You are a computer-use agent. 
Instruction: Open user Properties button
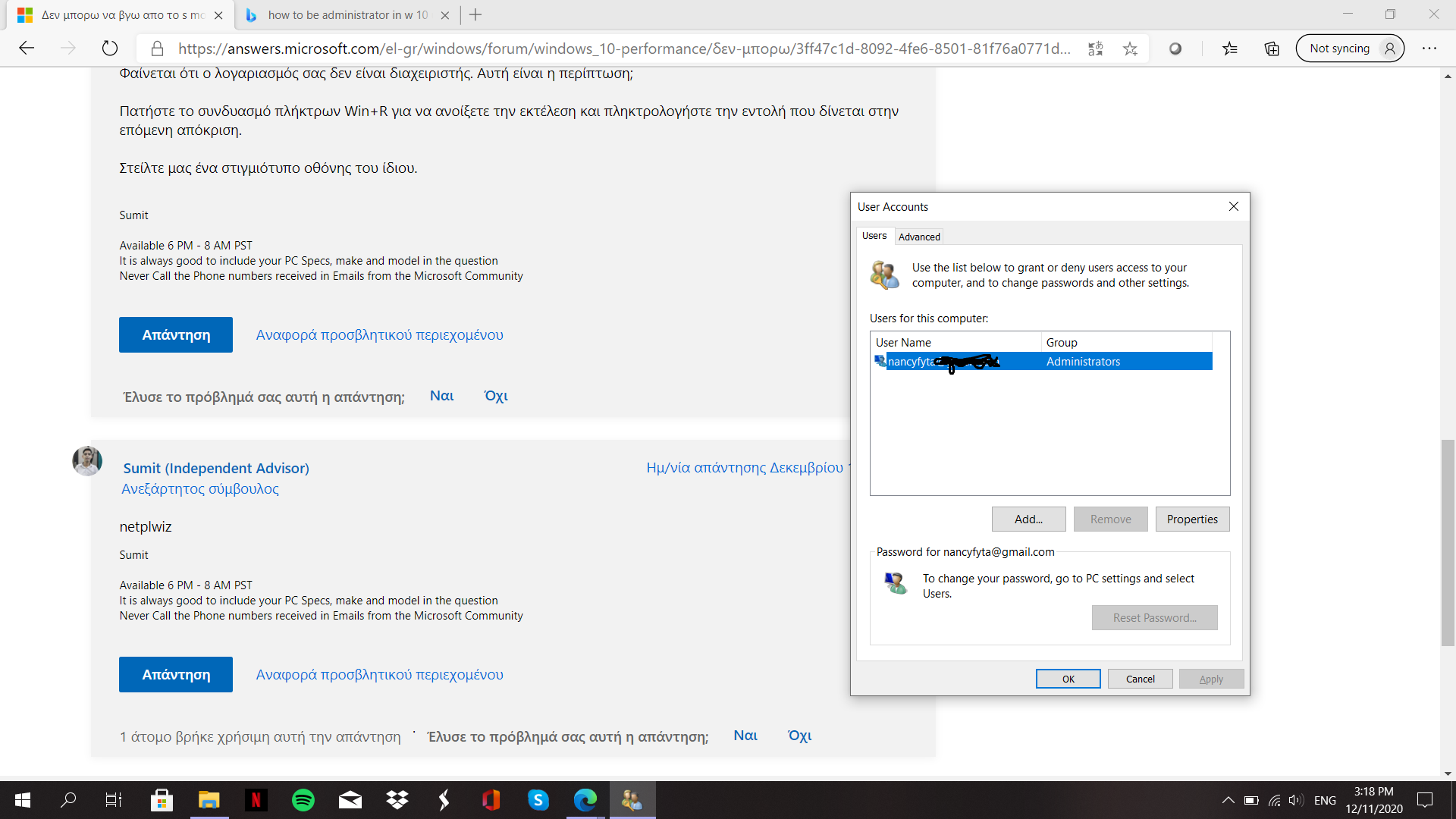(x=1192, y=519)
